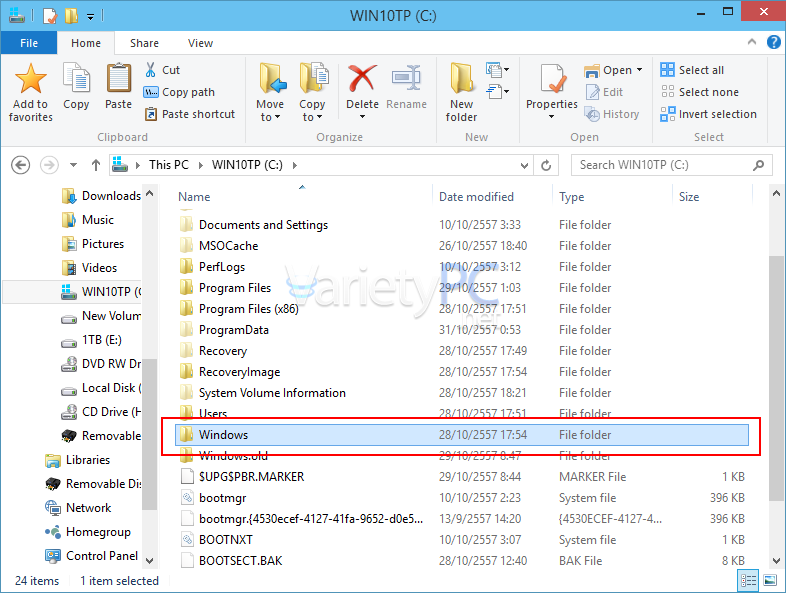The height and width of the screenshot is (593, 786).
Task: Click the Forward navigation arrow
Action: click(49, 165)
